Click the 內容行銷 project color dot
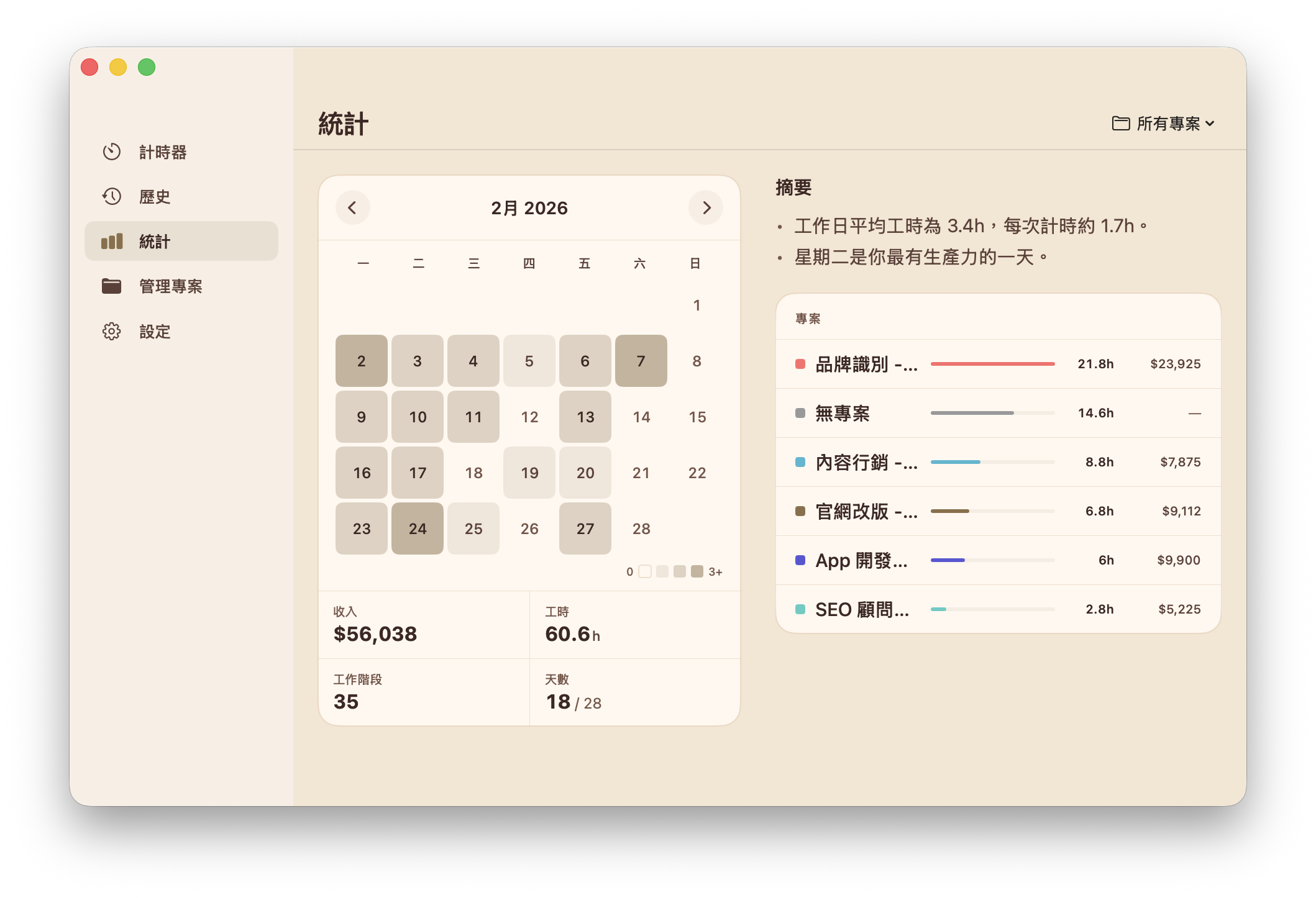The image size is (1316, 898). click(x=799, y=462)
